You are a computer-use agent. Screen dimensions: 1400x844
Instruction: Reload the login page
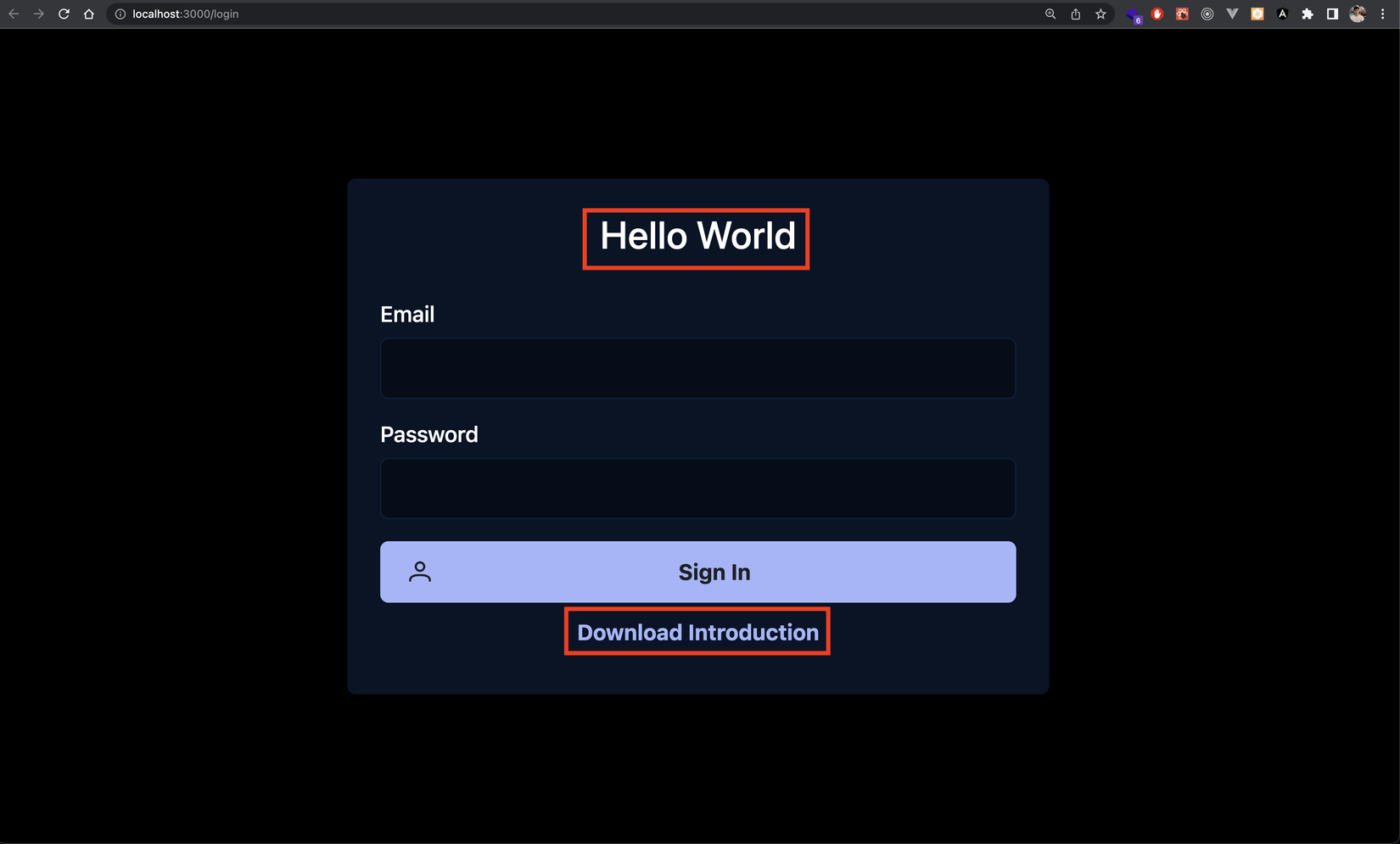pos(64,14)
